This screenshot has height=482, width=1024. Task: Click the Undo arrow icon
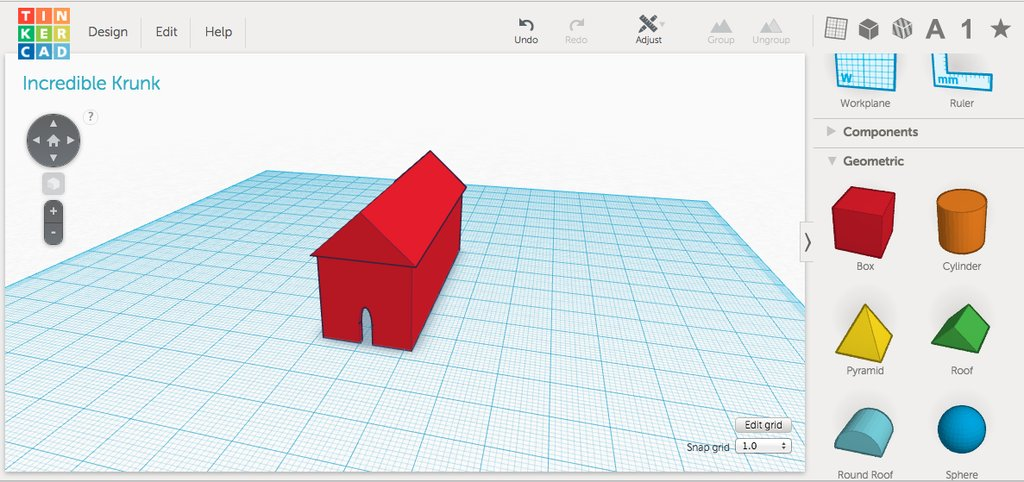526,25
